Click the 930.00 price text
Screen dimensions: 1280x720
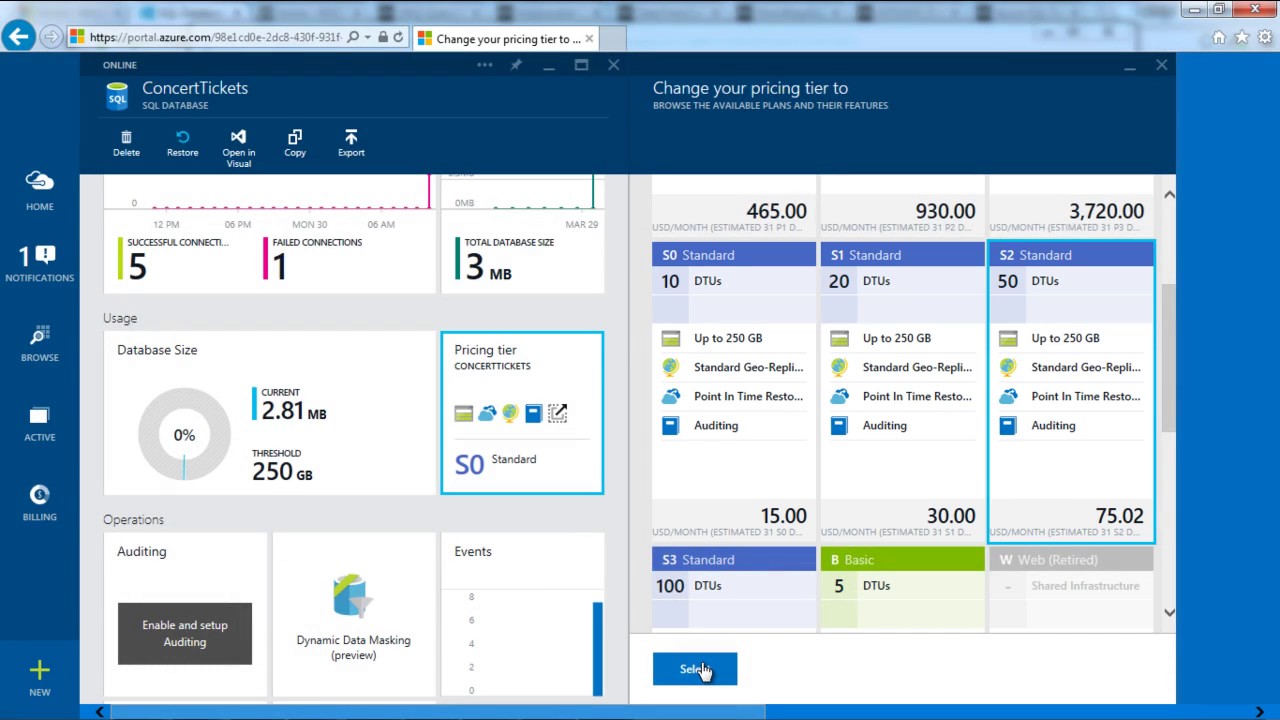click(945, 211)
